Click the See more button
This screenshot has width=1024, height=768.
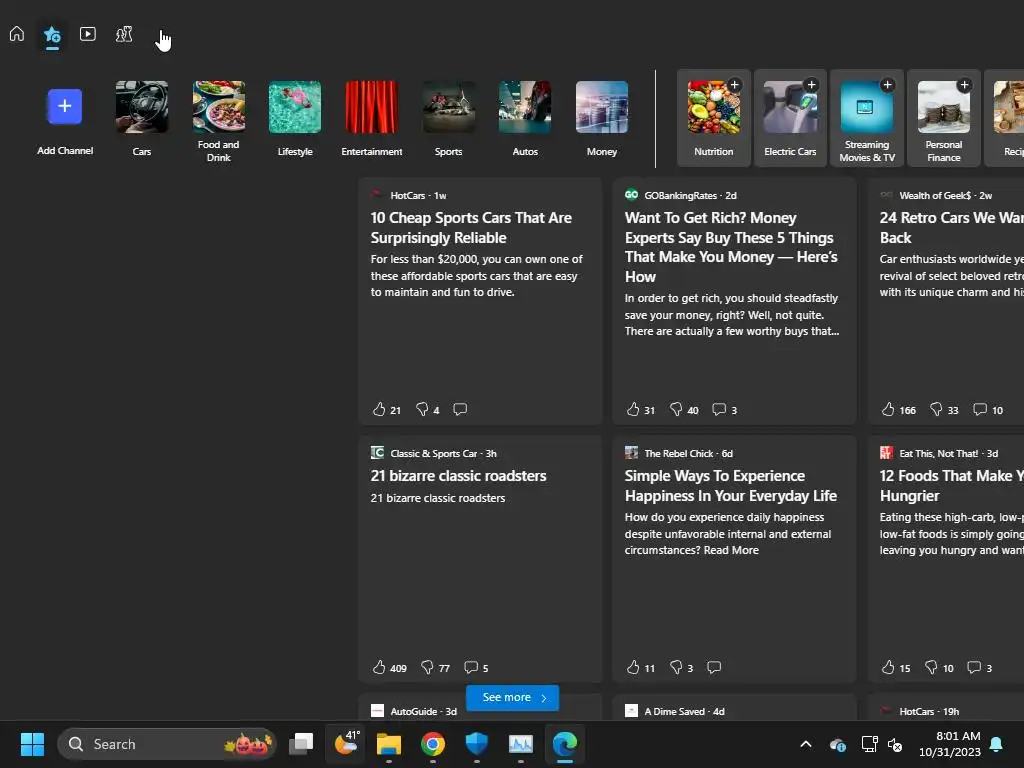coord(512,697)
